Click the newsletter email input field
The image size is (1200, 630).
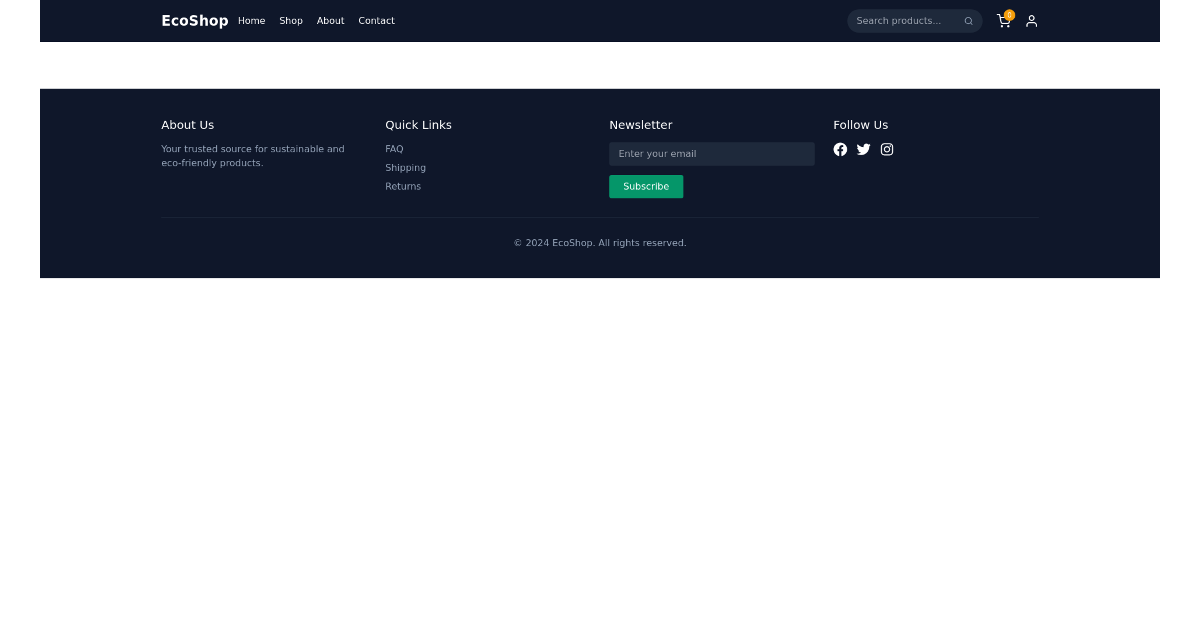click(711, 153)
